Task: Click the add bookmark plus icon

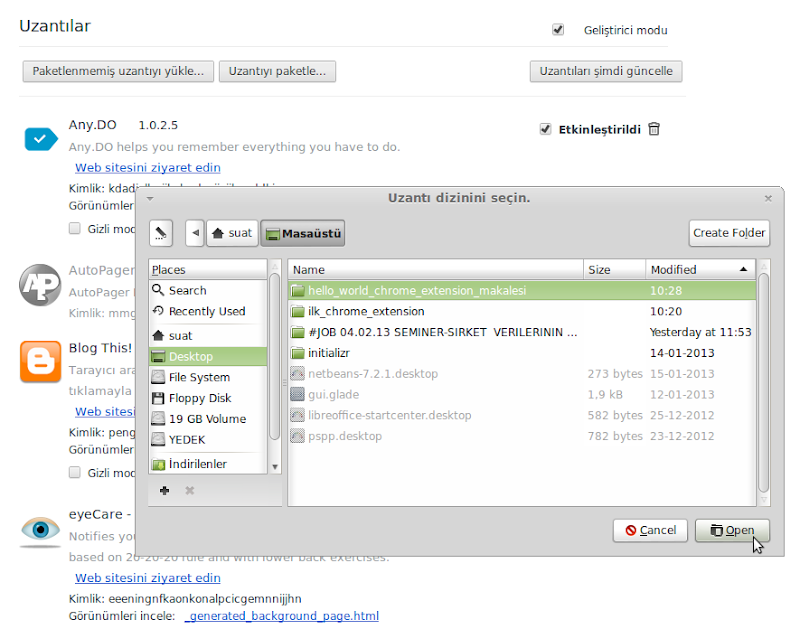Action: pyautogui.click(x=164, y=491)
